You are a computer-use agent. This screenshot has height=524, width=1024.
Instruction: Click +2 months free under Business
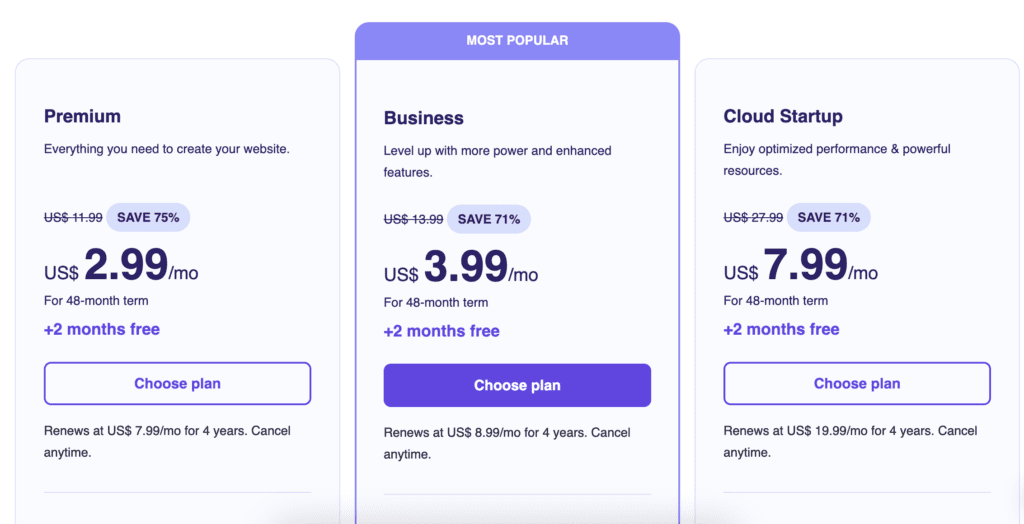point(442,331)
